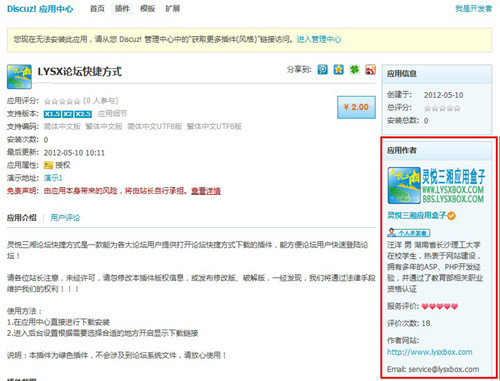Click 应用信息 panel header
Image resolution: width=500 pixels, height=381 pixels.
(437, 74)
